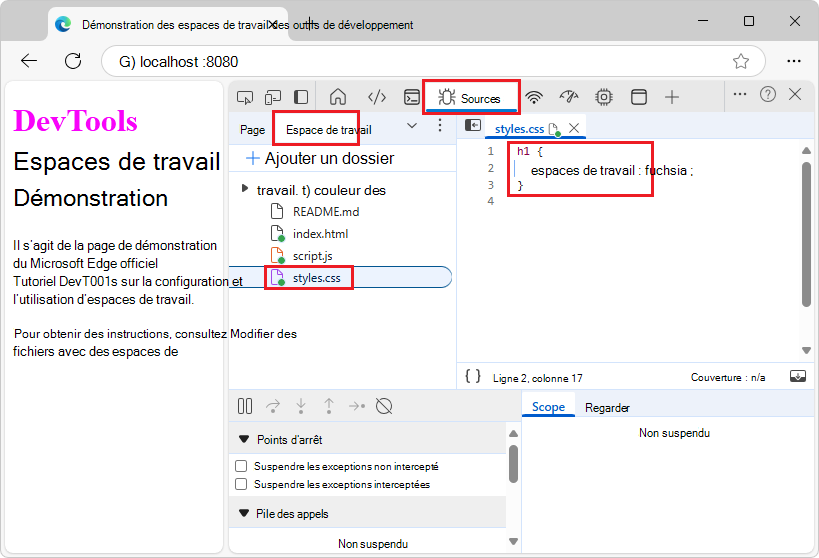
Task: Open the Performance tool gauge icon
Action: coord(569,97)
